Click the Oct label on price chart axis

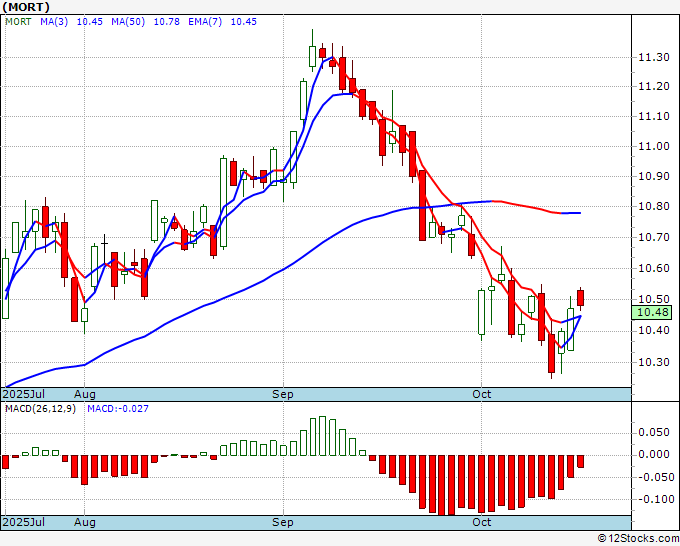481,394
